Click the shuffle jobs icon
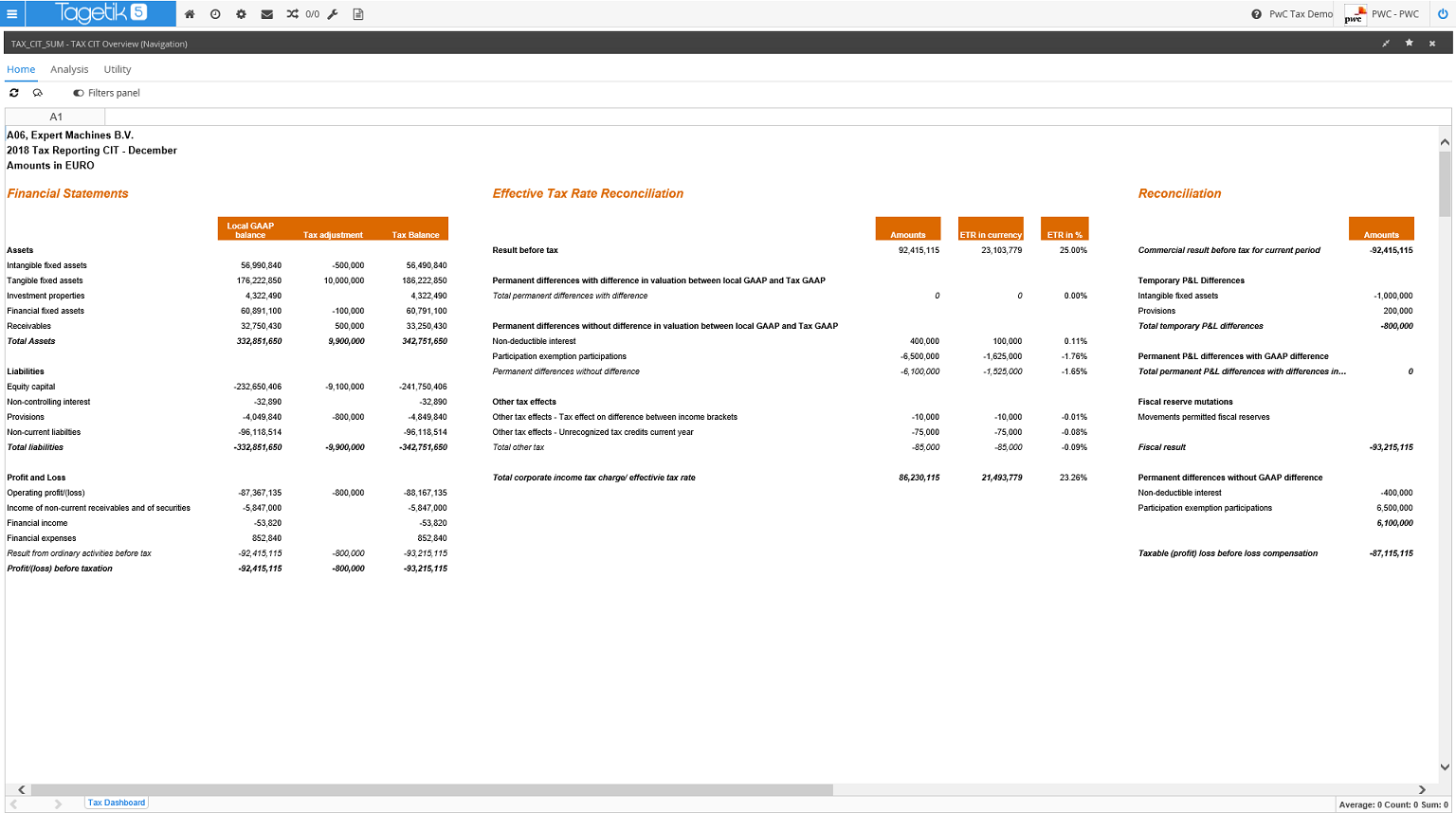 click(x=292, y=14)
